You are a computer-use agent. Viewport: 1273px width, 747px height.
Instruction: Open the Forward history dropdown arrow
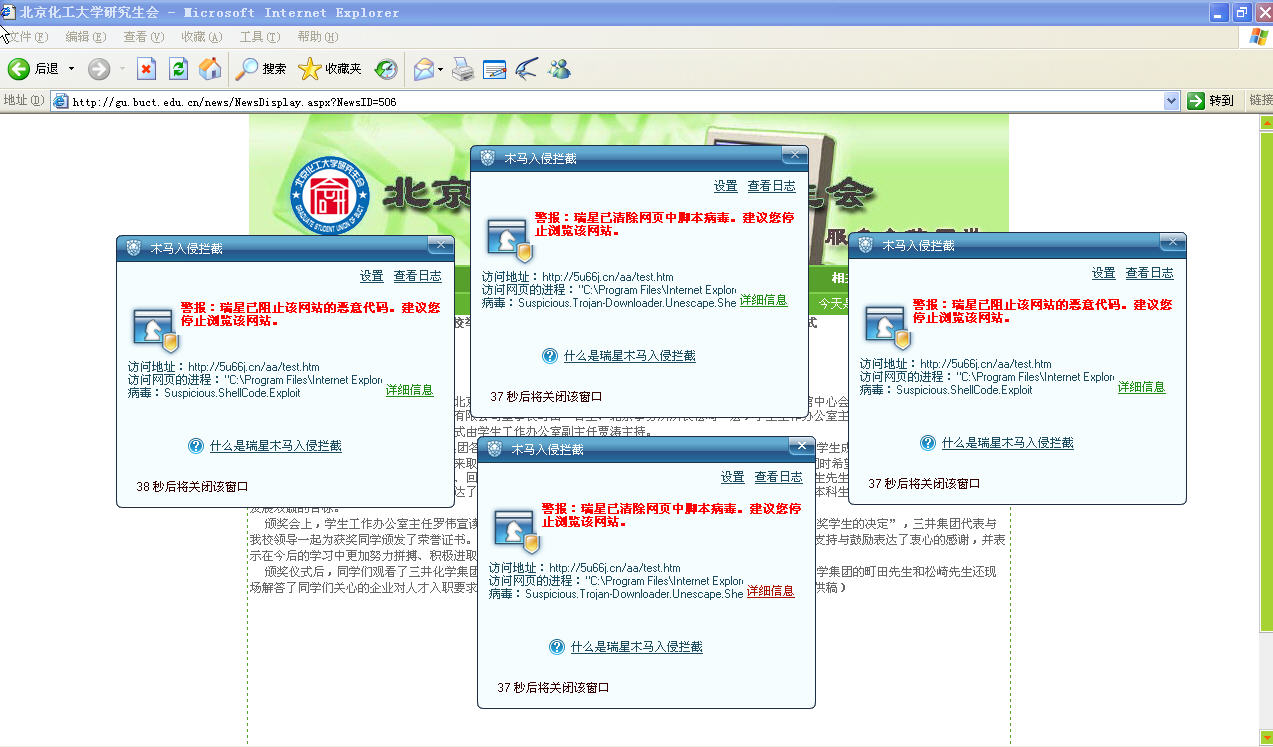[x=123, y=69]
